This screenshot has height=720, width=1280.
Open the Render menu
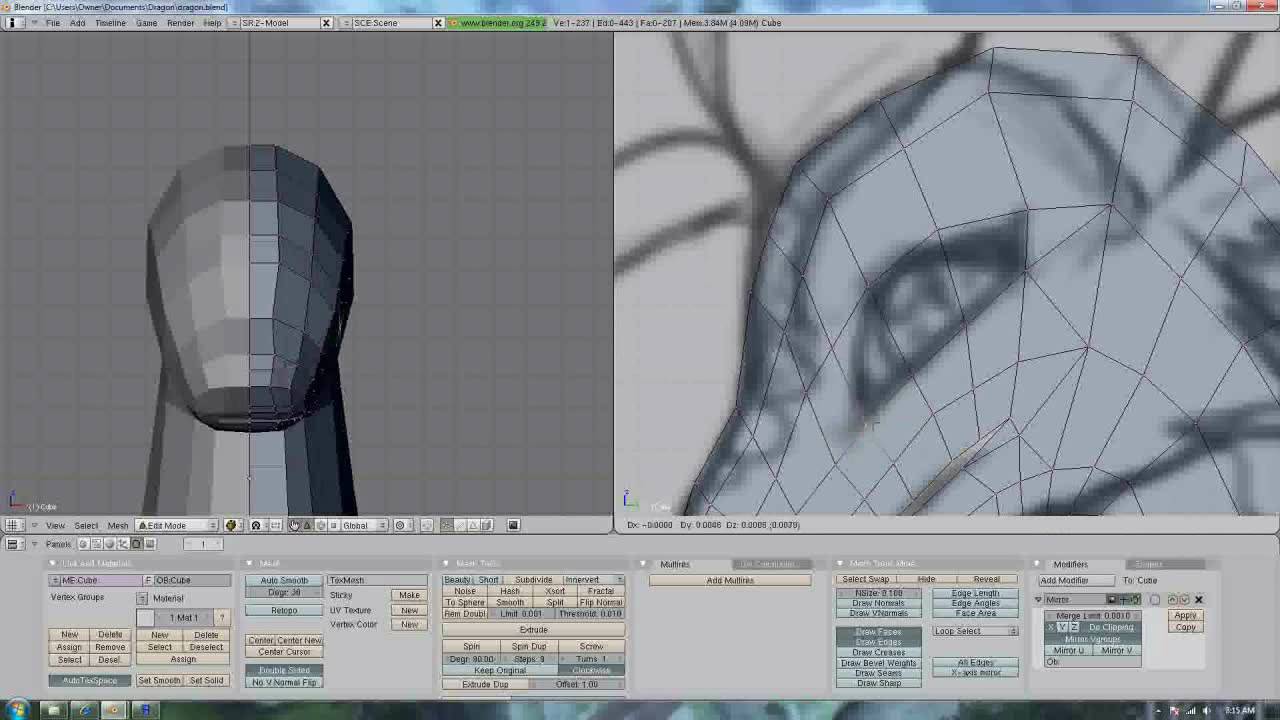click(x=180, y=22)
